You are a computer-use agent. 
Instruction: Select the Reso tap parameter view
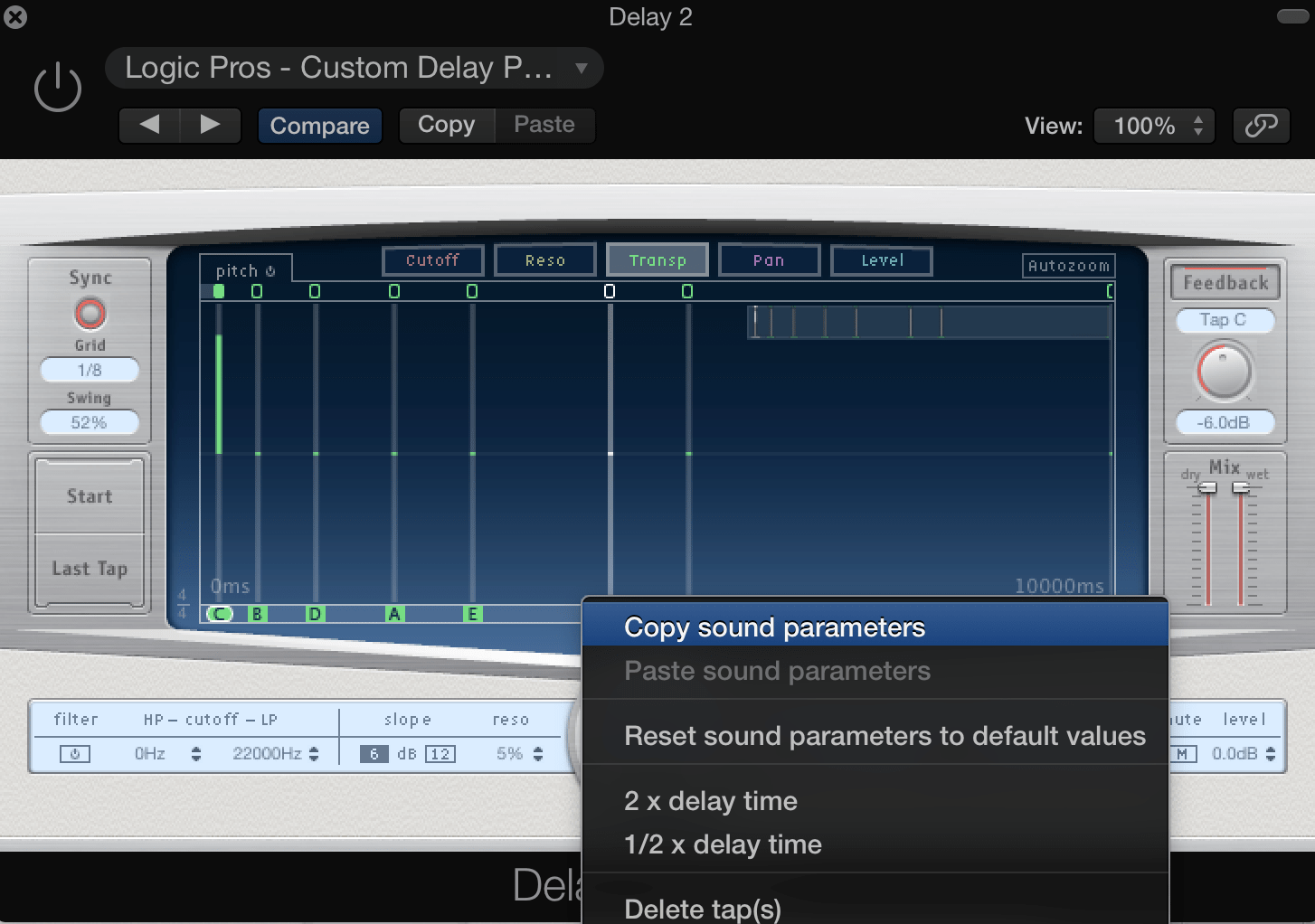pyautogui.click(x=544, y=259)
